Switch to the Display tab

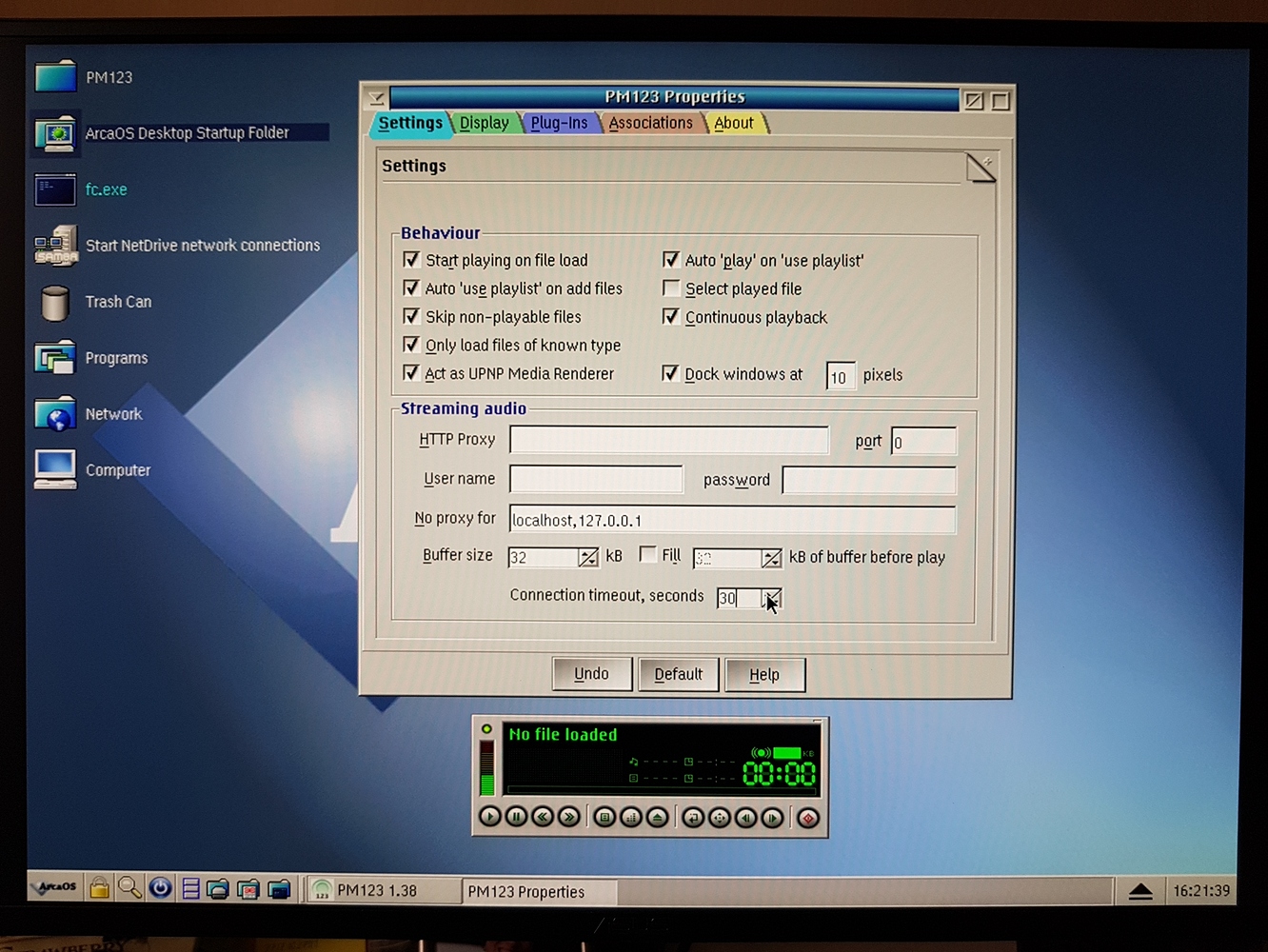(x=485, y=123)
